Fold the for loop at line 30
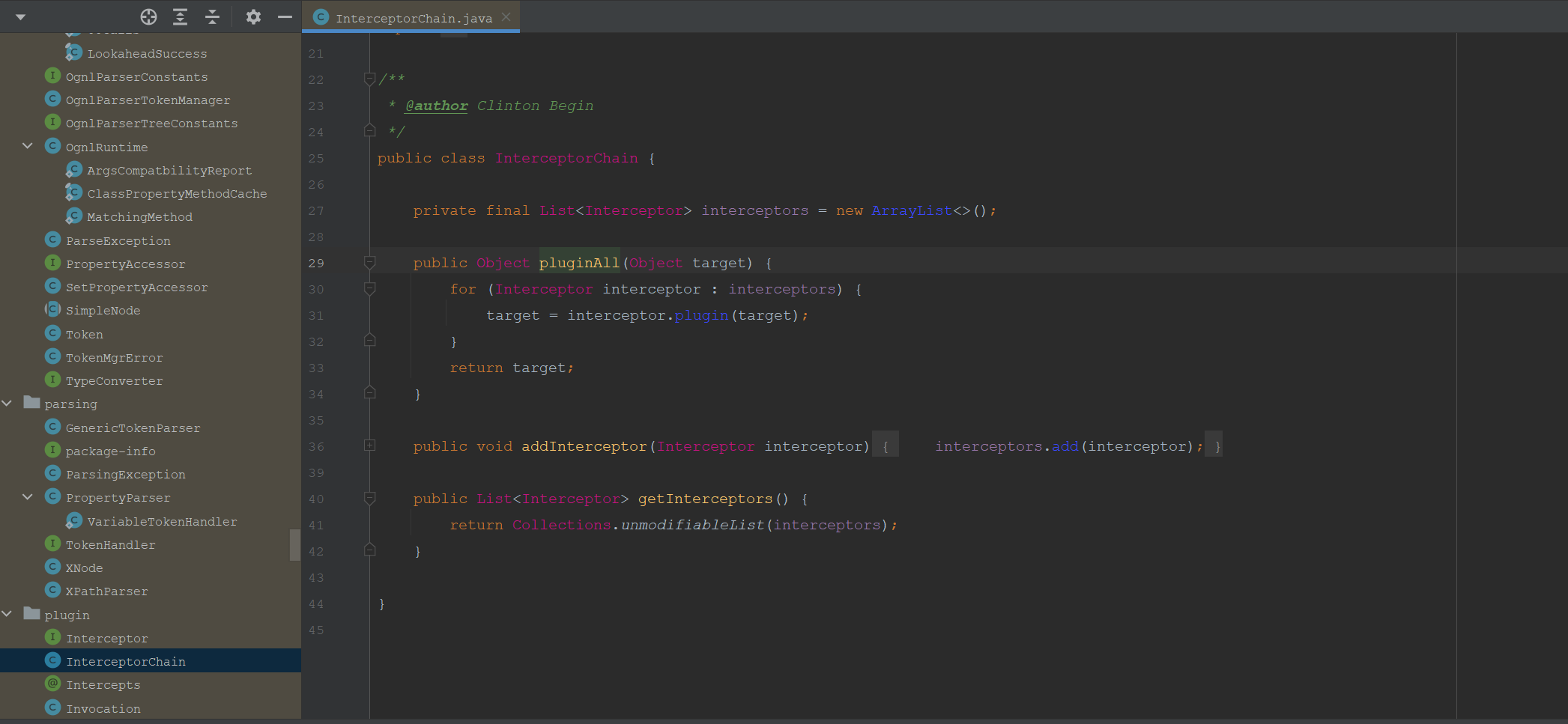The width and height of the screenshot is (1568, 724). 369,288
